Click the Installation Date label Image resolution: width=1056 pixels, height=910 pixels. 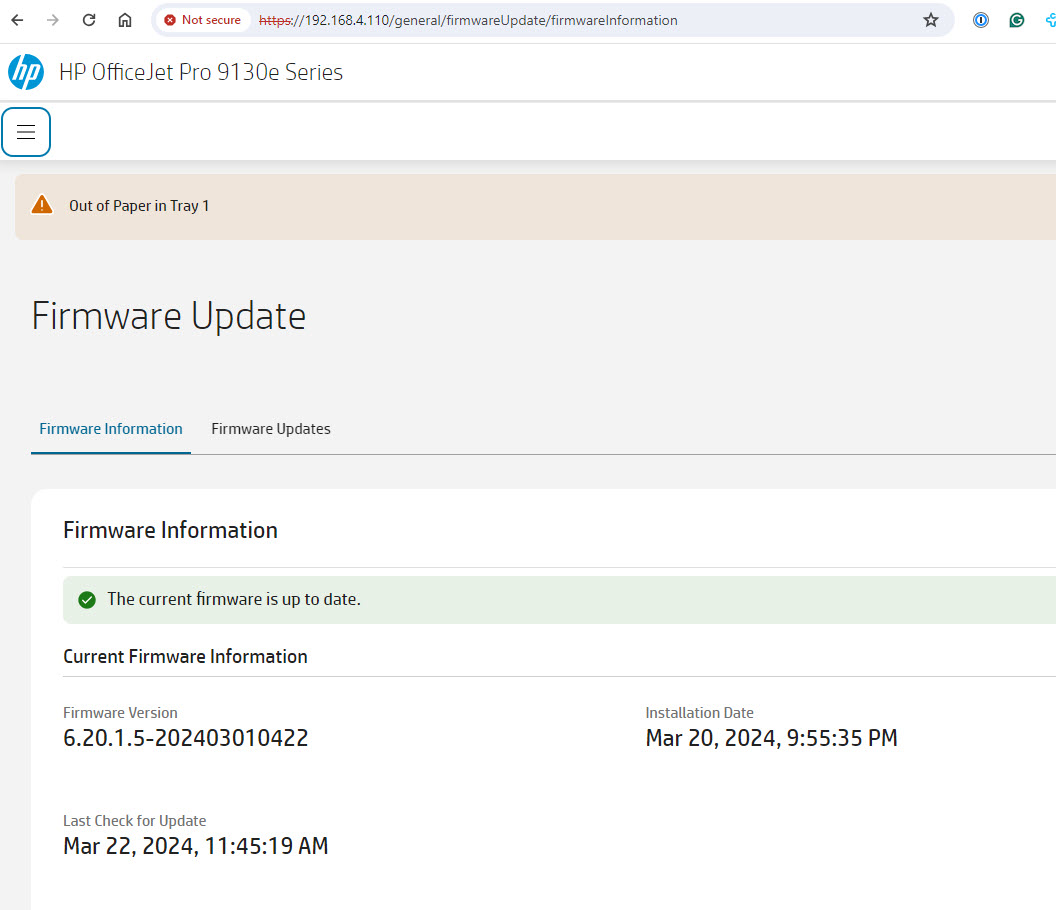coord(700,713)
